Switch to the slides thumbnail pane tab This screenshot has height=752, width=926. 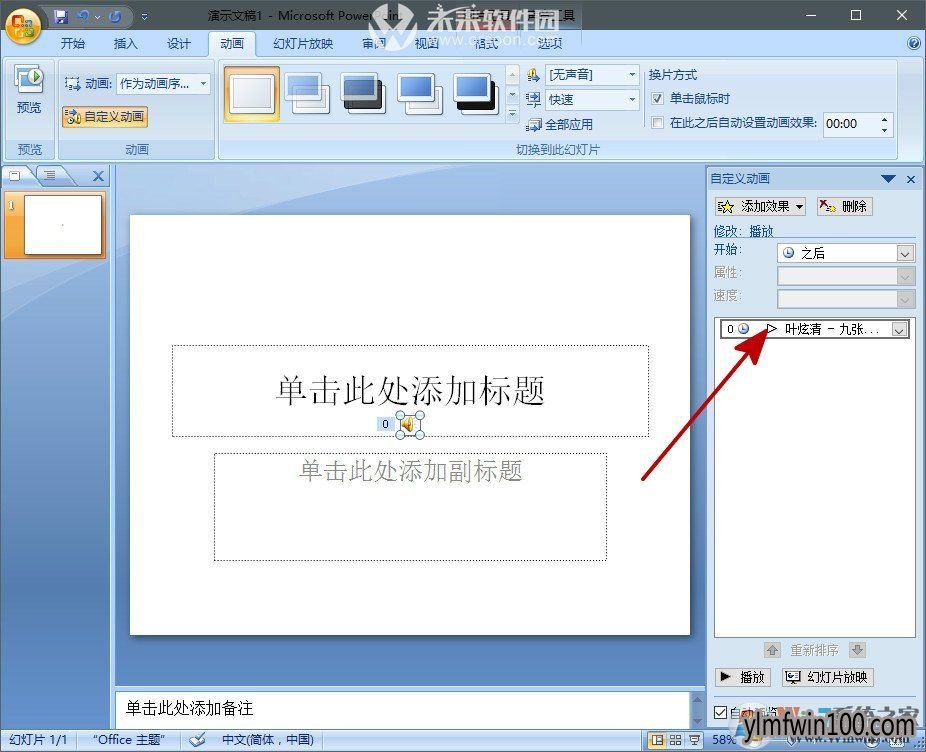(16, 175)
